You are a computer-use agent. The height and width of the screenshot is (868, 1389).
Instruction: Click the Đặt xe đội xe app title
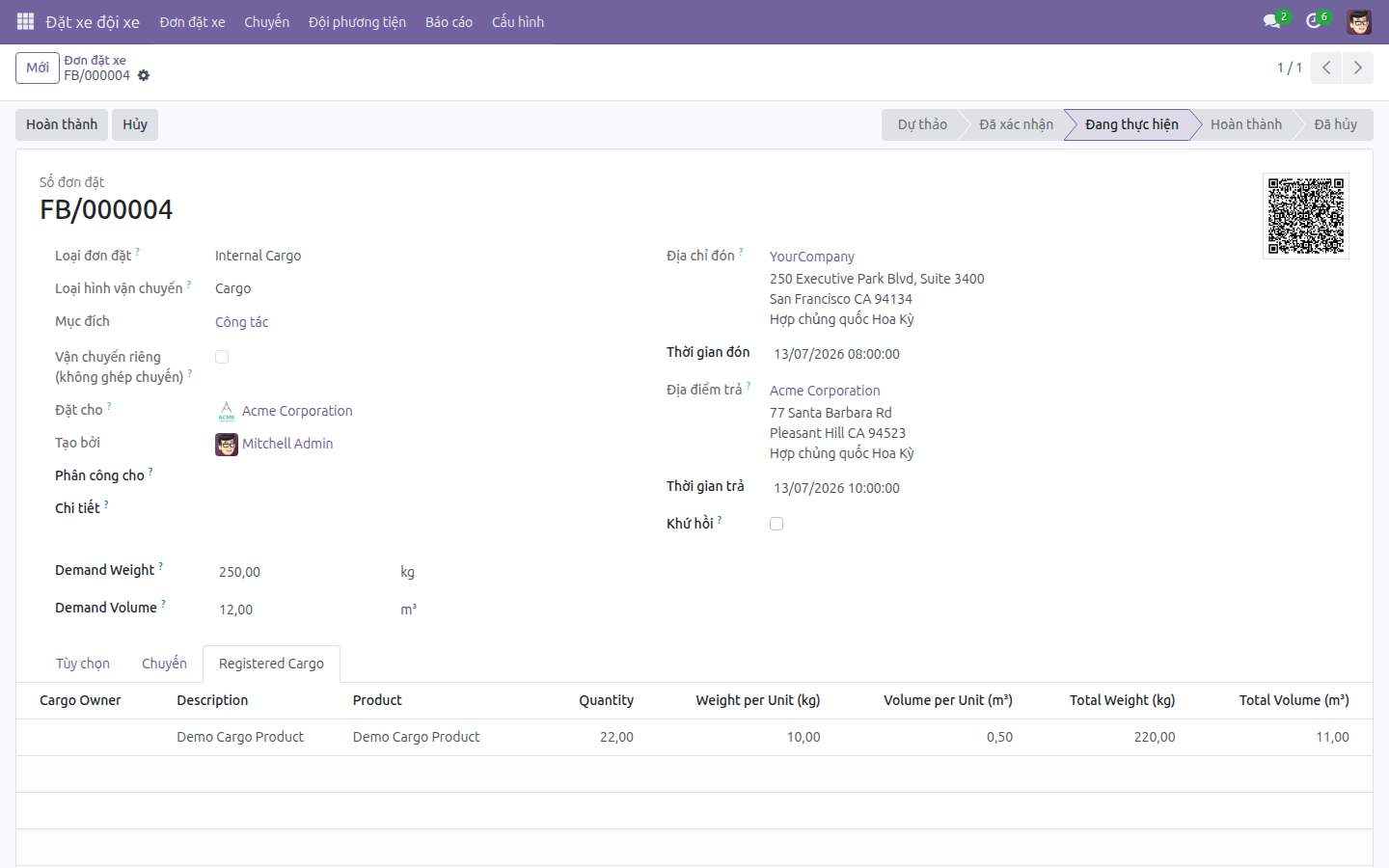93,21
